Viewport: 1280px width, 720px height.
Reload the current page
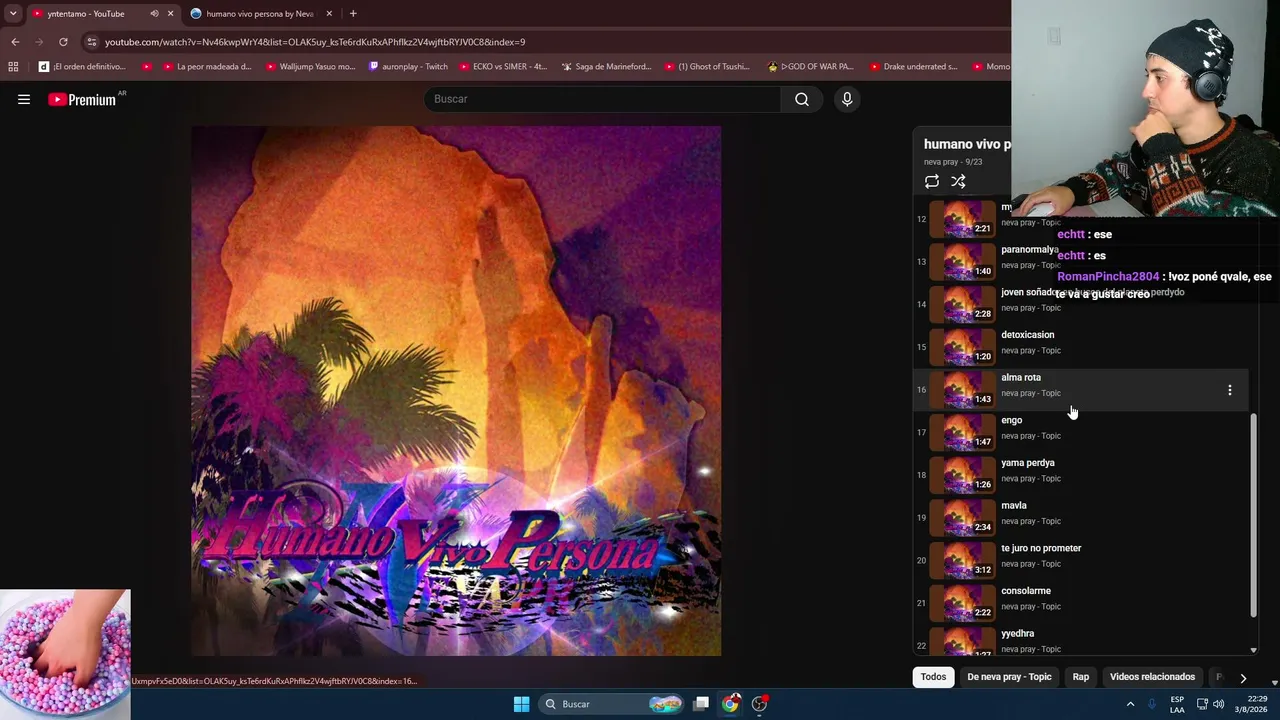[63, 42]
